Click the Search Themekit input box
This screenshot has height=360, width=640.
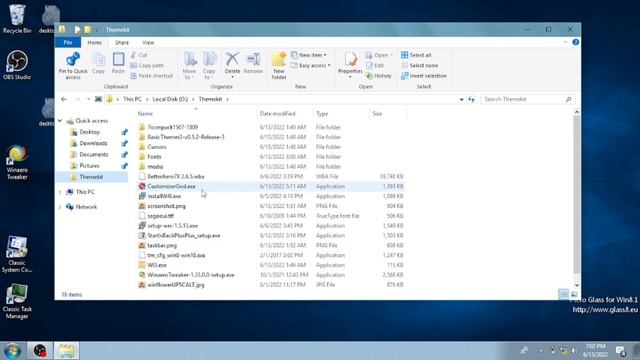[x=527, y=99]
